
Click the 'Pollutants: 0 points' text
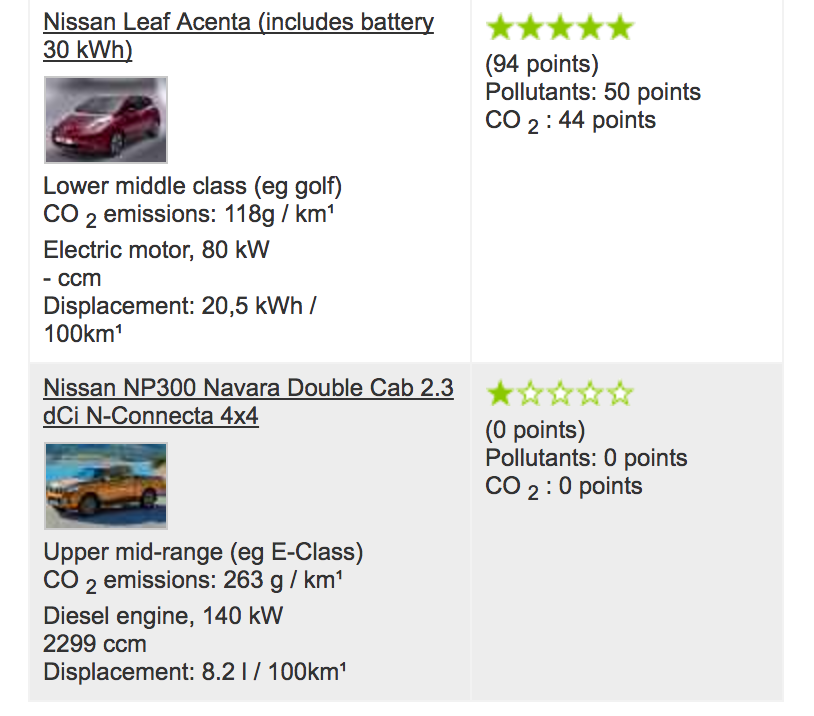pyautogui.click(x=586, y=458)
